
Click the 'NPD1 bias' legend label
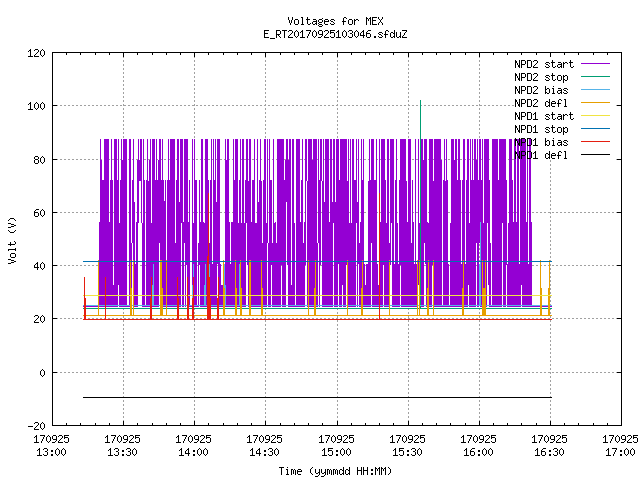[x=541, y=142]
